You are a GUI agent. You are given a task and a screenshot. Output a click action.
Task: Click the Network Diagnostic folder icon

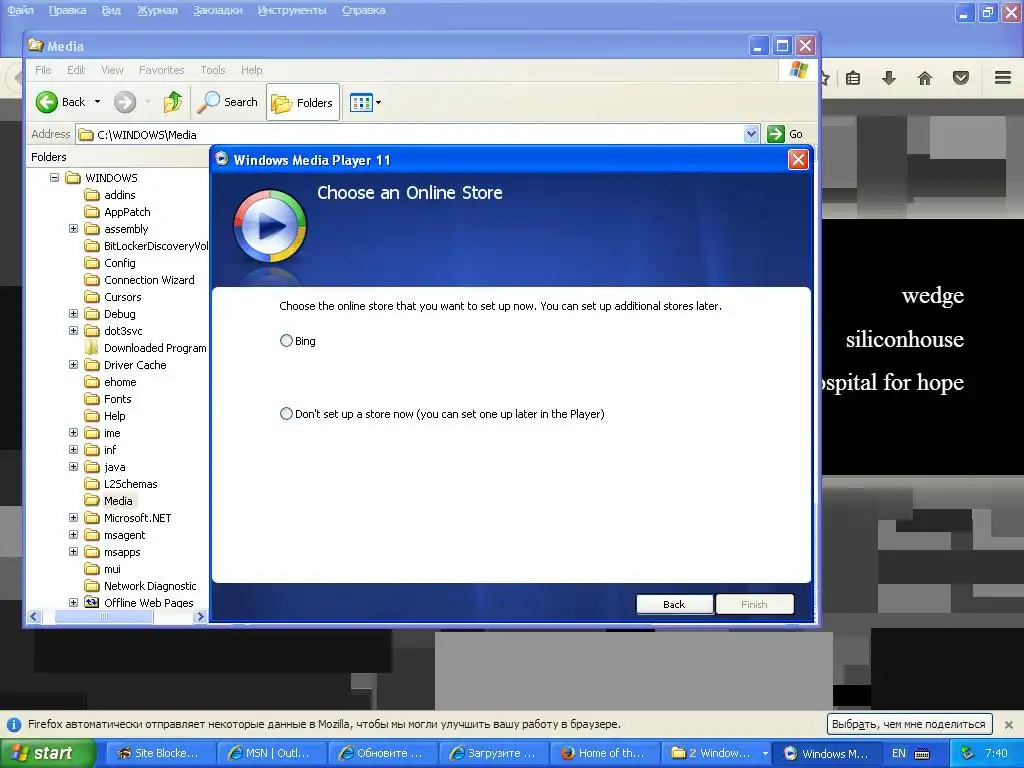point(92,585)
